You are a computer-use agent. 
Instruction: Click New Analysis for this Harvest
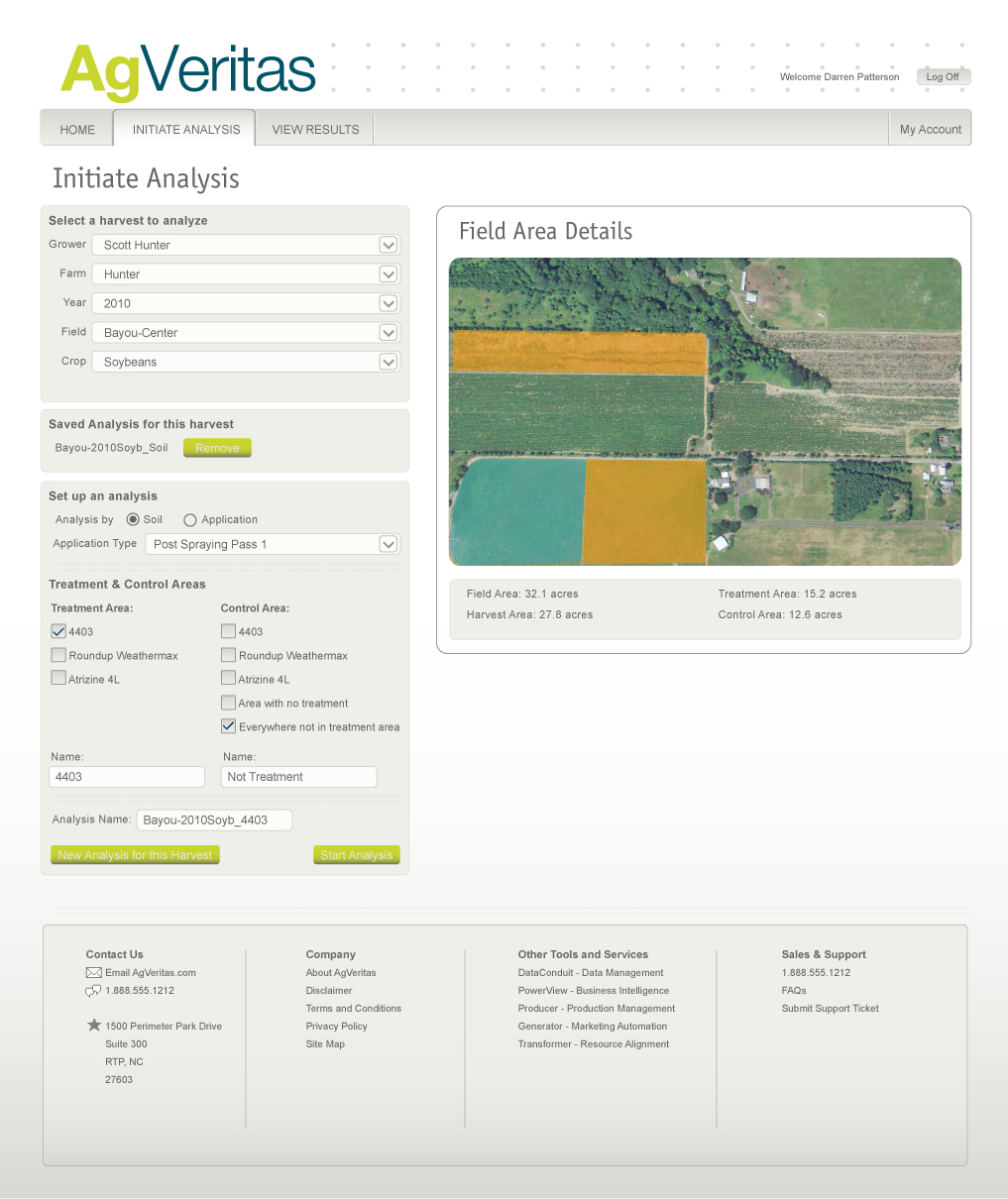pos(135,855)
